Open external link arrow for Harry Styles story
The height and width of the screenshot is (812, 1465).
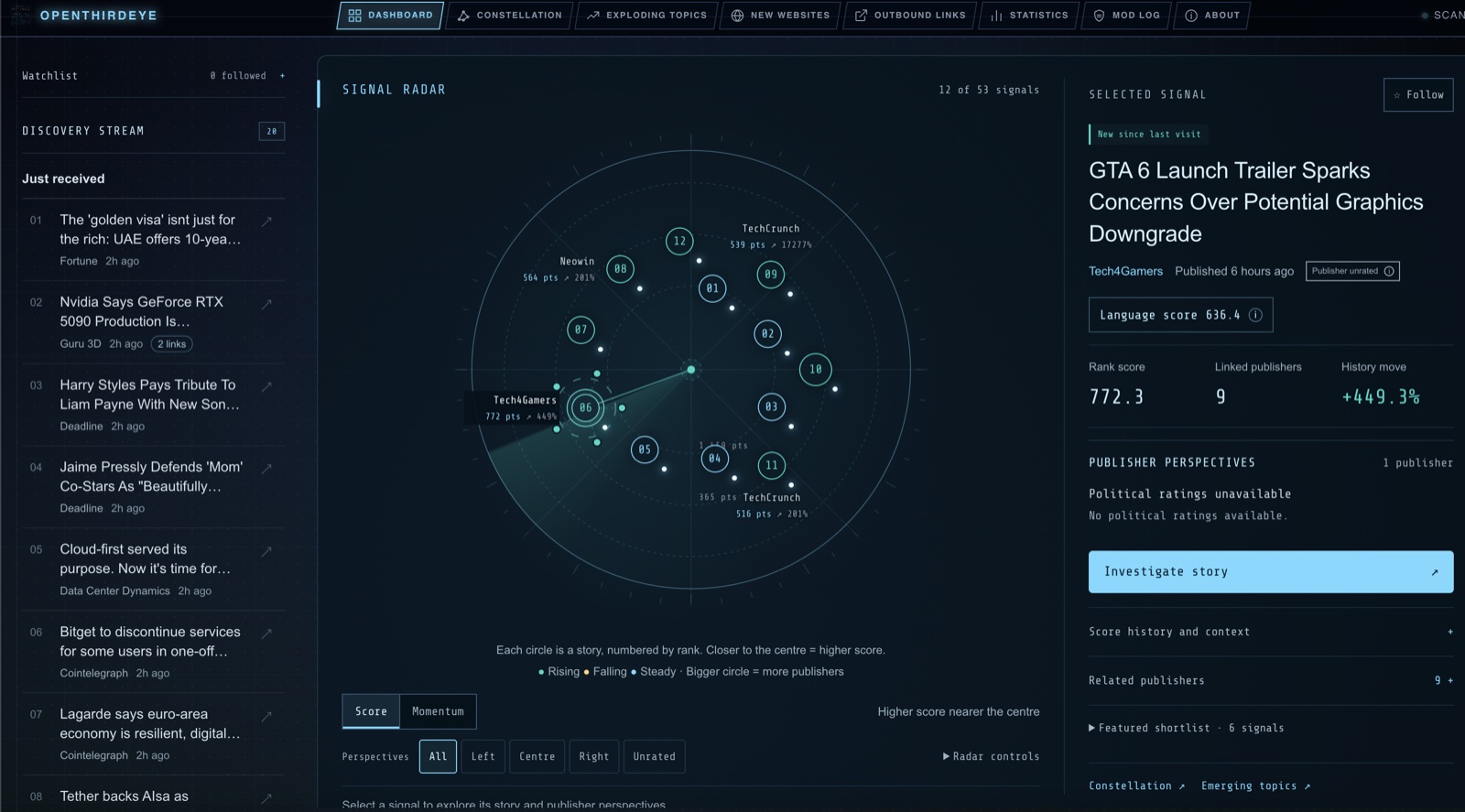point(266,386)
